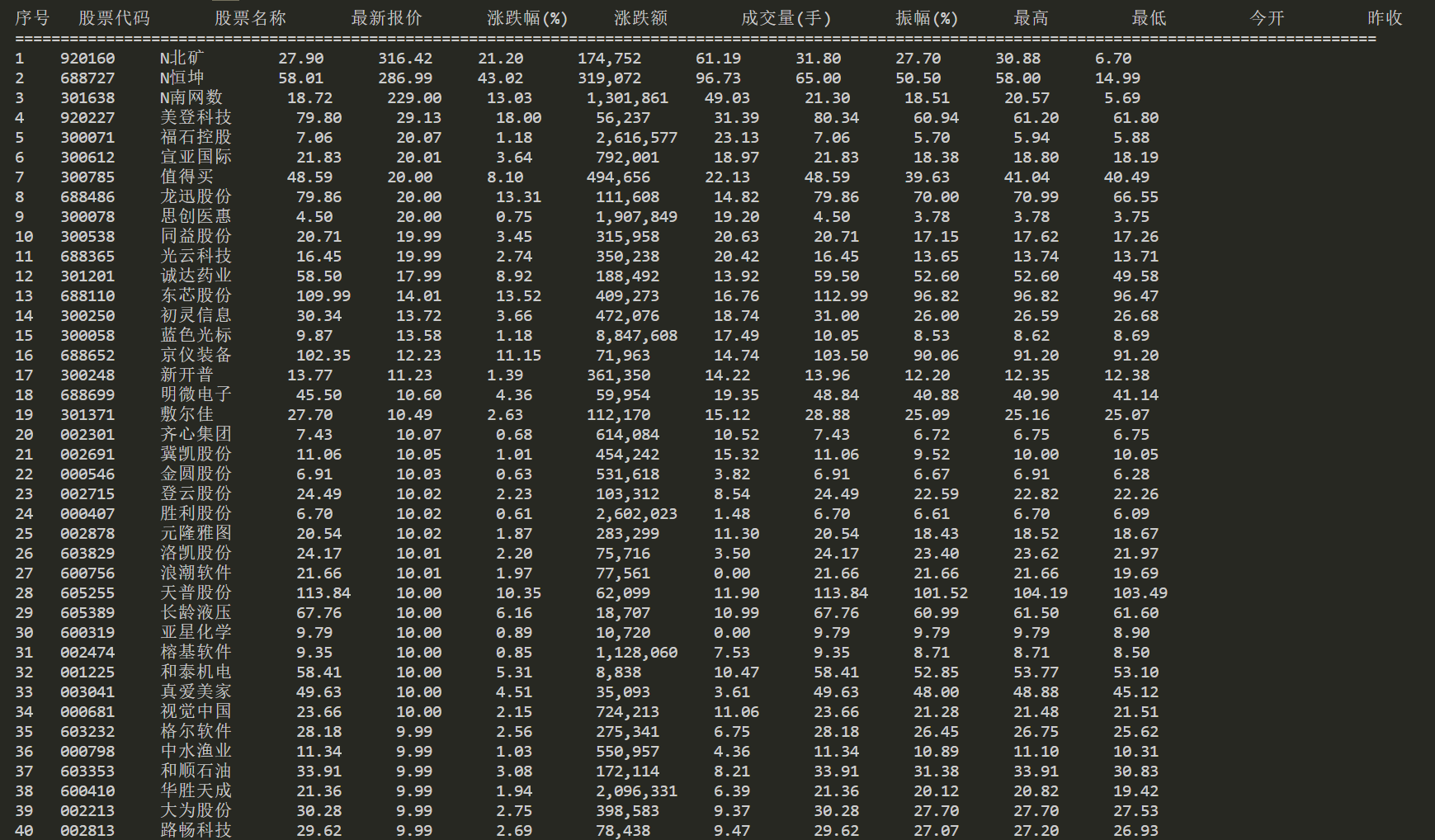Click the 今开 column header
This screenshot has width=1435, height=840.
coord(1267,17)
